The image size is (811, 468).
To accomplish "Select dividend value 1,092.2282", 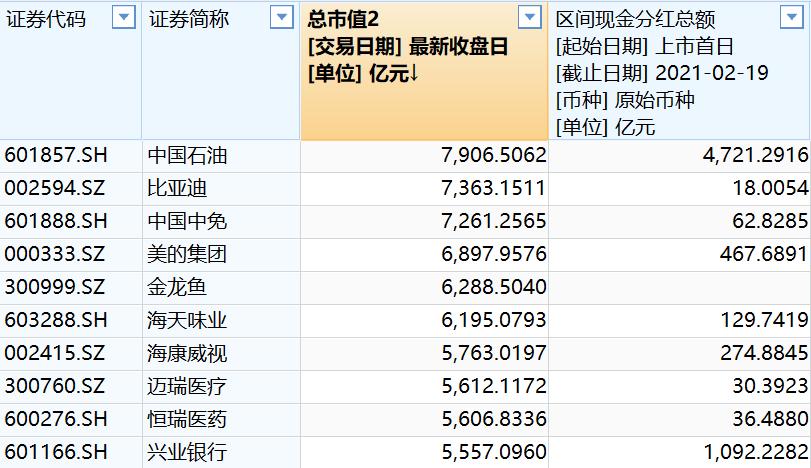I will tap(756, 452).
